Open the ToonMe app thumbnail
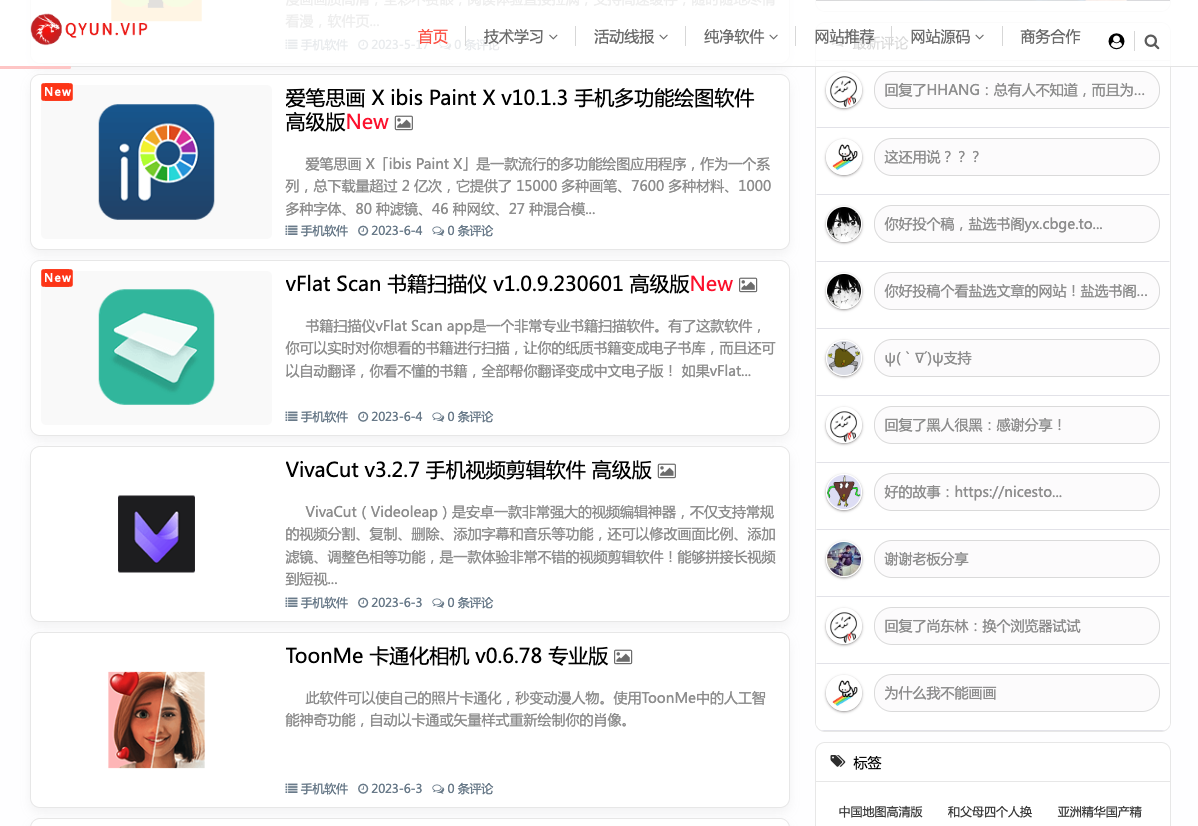1198x826 pixels. (157, 720)
